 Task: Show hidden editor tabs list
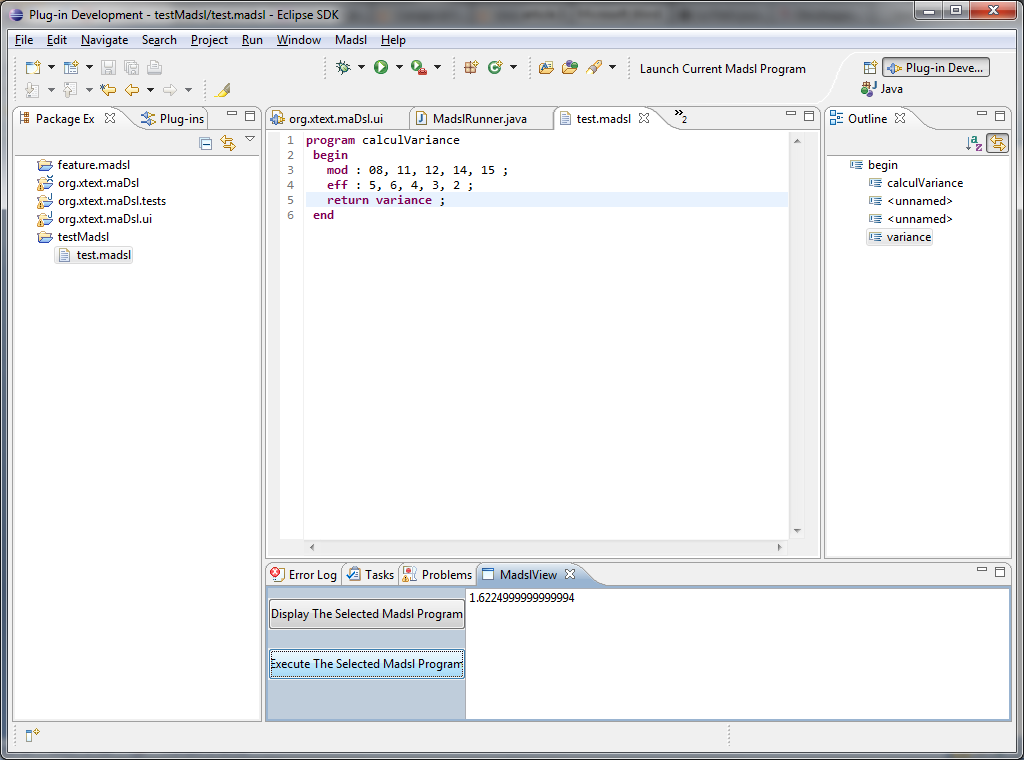point(680,116)
